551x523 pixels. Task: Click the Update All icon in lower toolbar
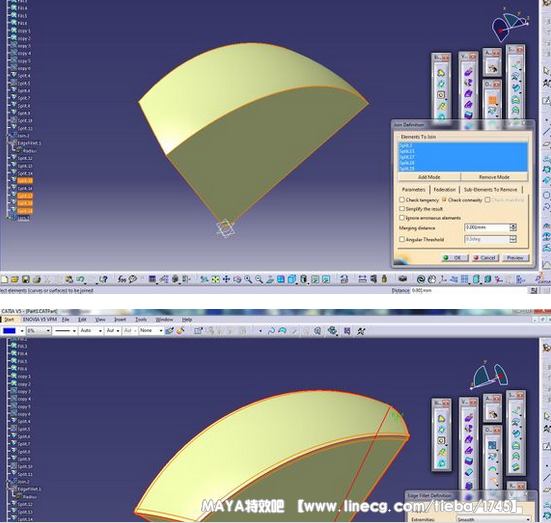point(421,279)
